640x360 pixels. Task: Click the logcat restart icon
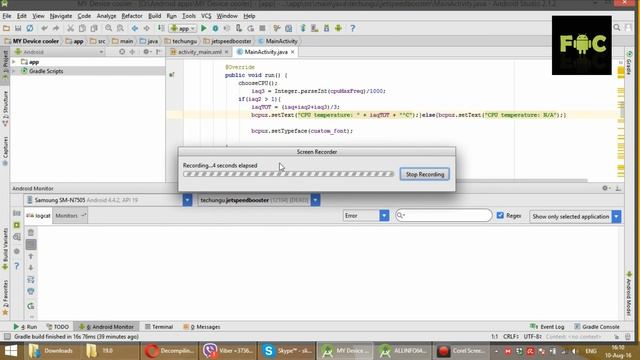(x=31, y=306)
